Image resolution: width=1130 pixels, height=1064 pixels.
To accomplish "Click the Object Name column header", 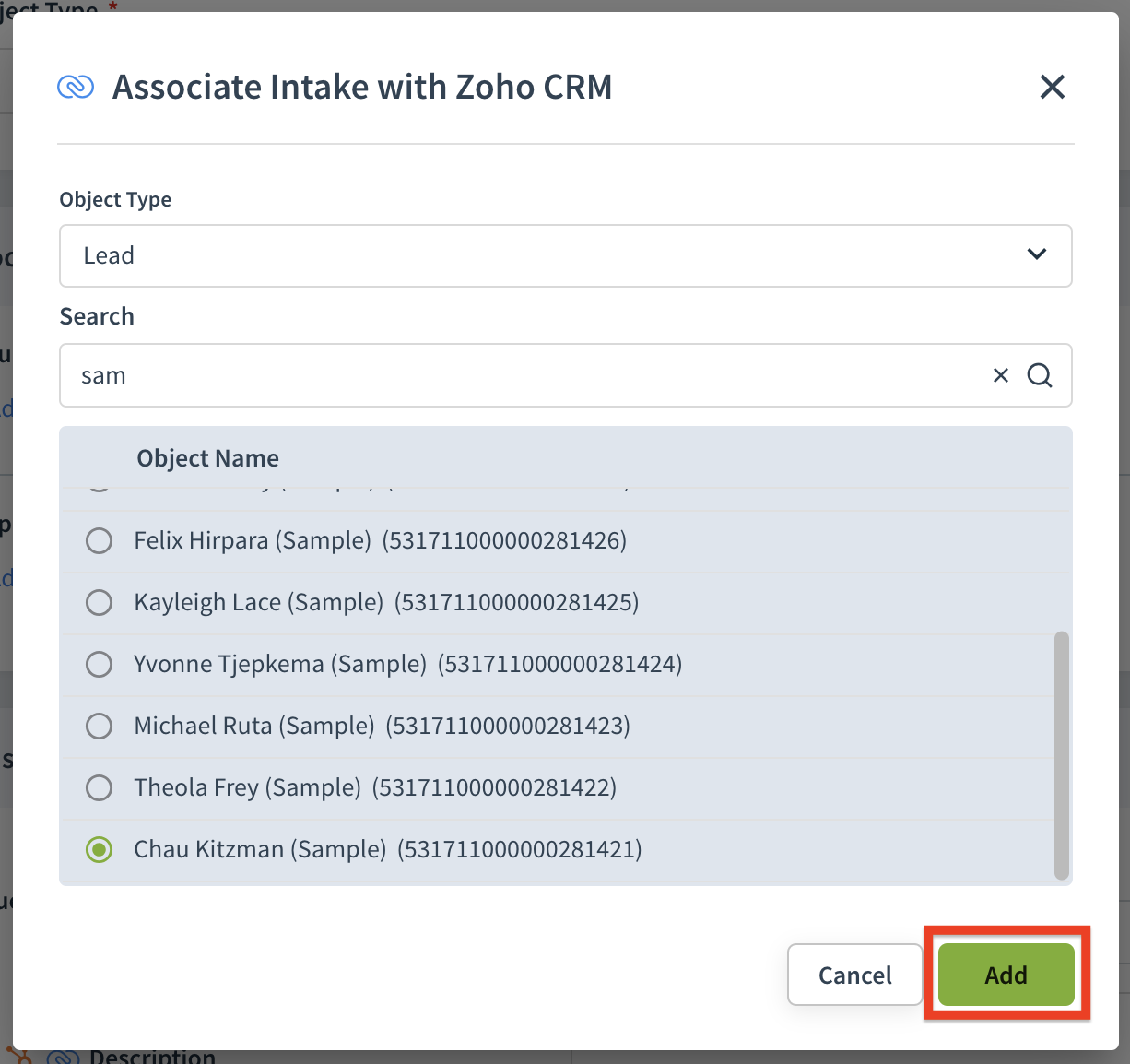I will pyautogui.click(x=208, y=458).
